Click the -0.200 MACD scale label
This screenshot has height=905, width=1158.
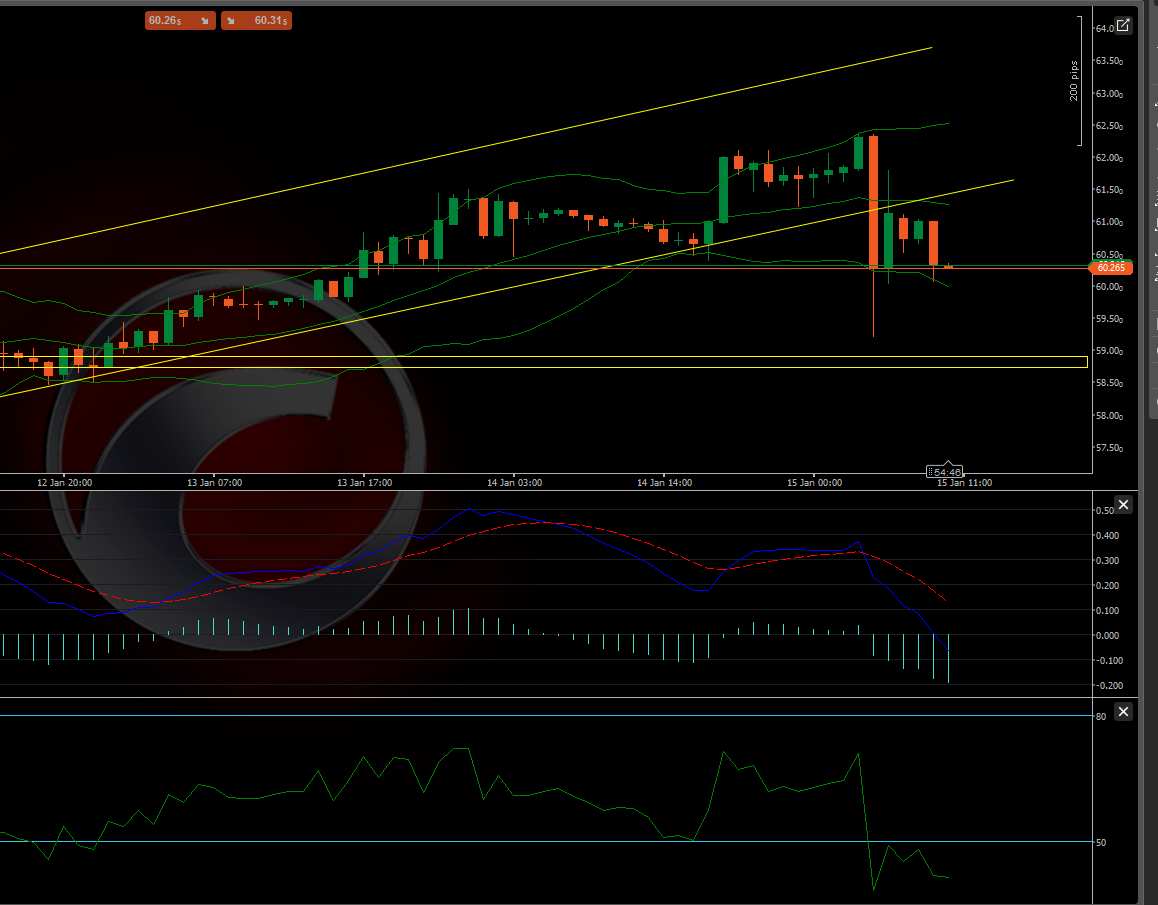coord(1107,686)
